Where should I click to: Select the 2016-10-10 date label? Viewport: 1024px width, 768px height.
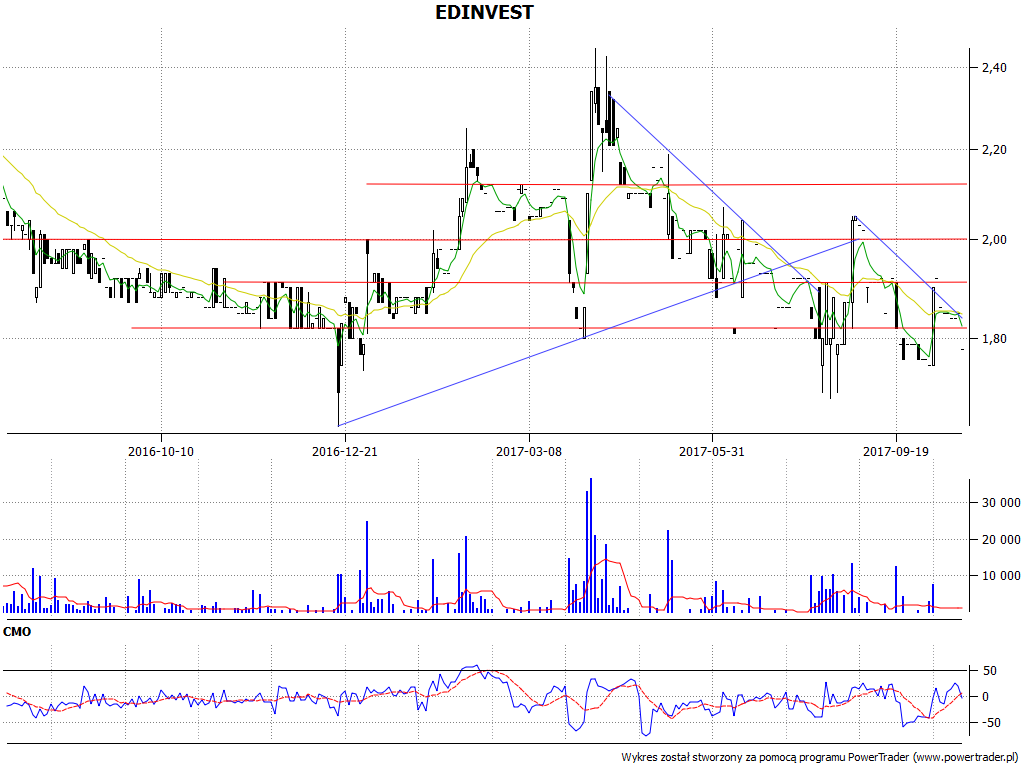(161, 451)
